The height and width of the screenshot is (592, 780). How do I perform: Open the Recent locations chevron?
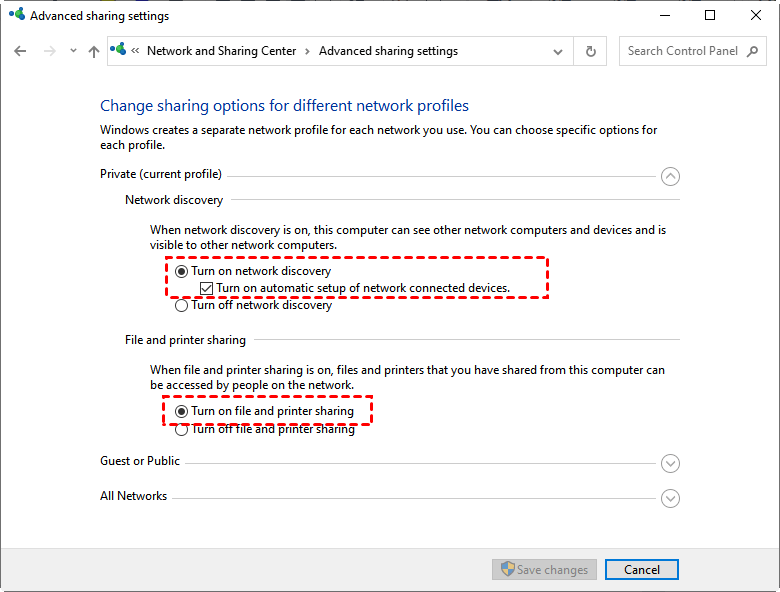[72, 52]
